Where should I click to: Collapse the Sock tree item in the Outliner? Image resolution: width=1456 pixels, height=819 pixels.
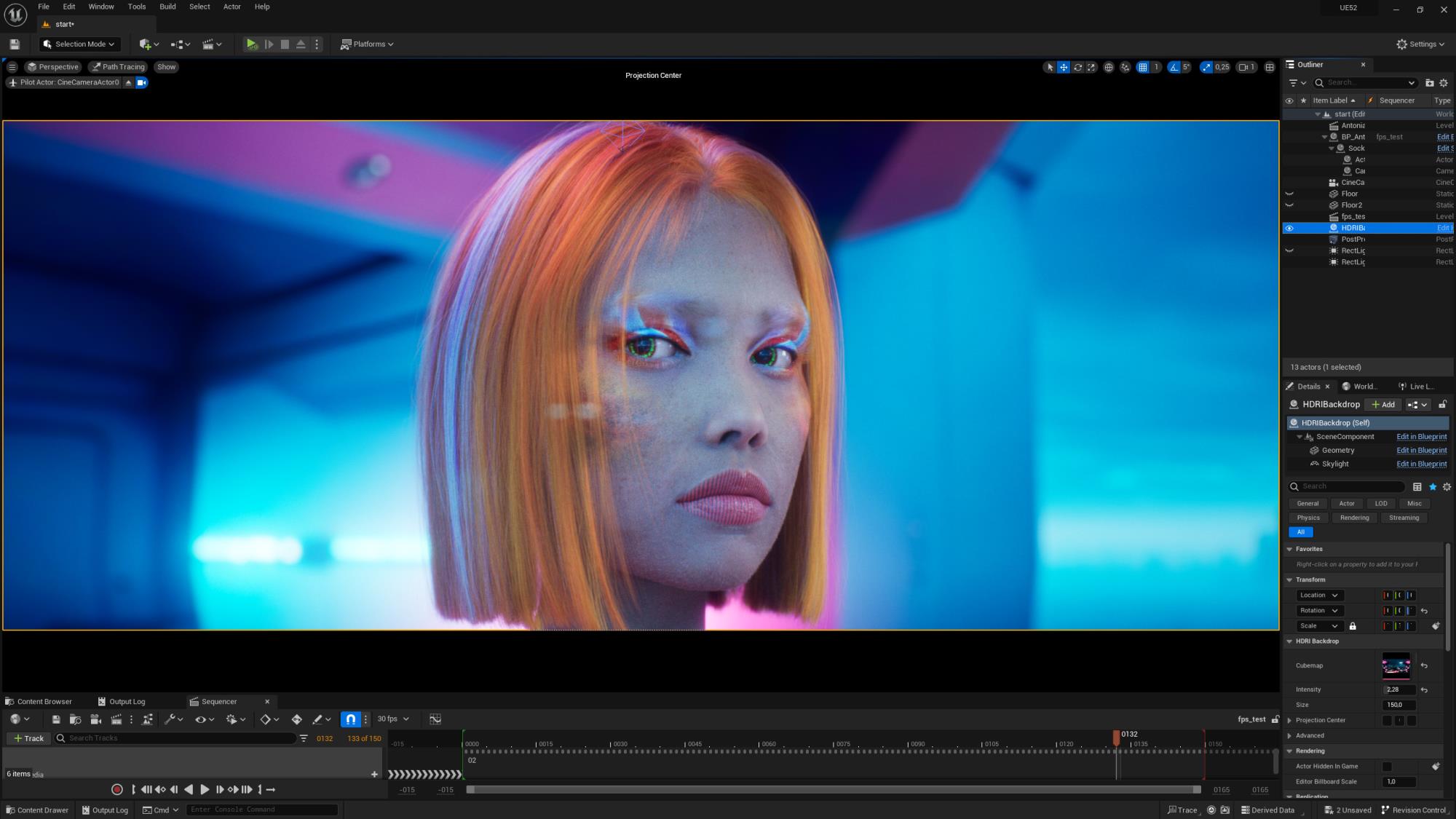[1332, 149]
